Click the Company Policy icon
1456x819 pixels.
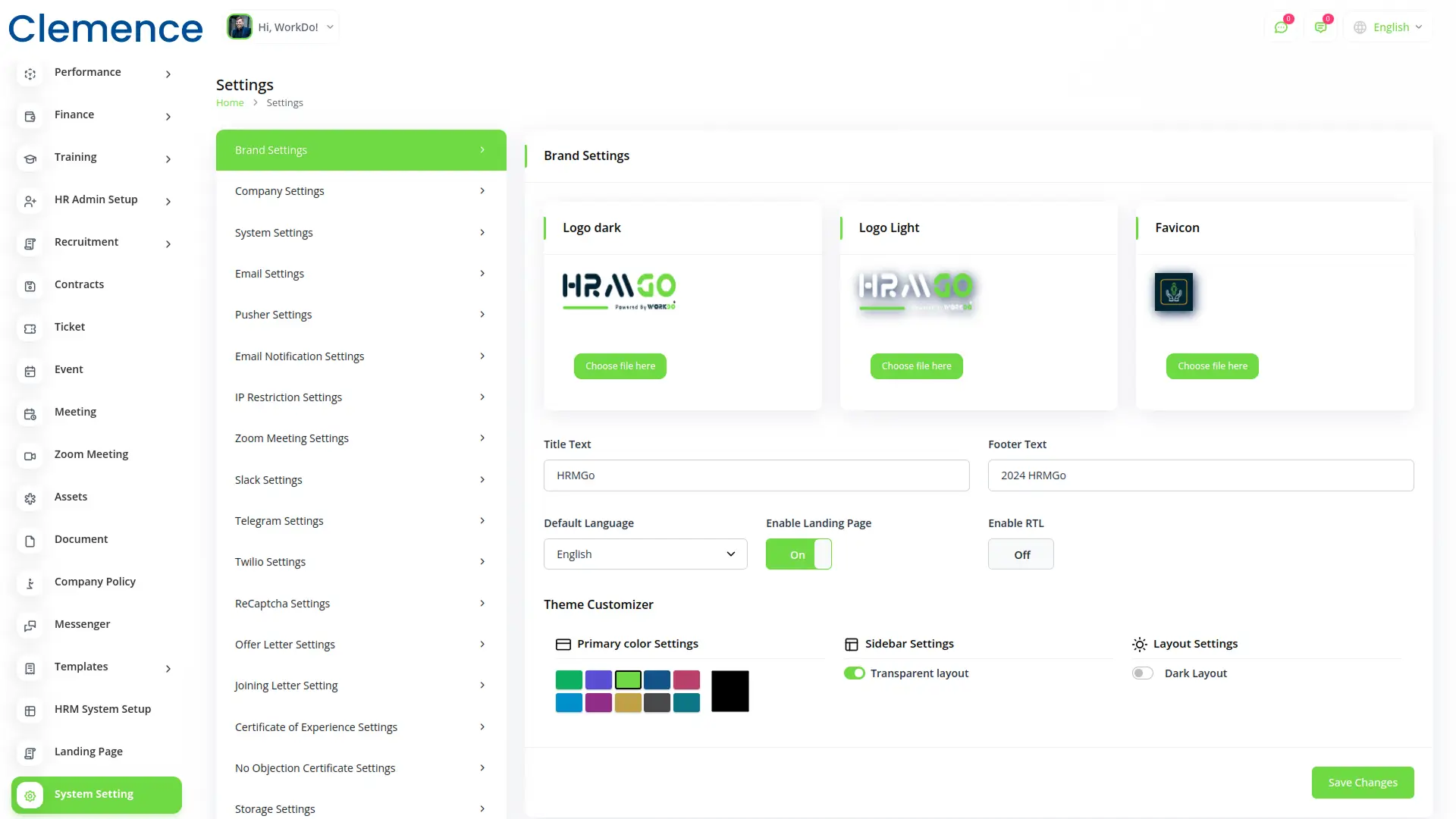[x=30, y=583]
